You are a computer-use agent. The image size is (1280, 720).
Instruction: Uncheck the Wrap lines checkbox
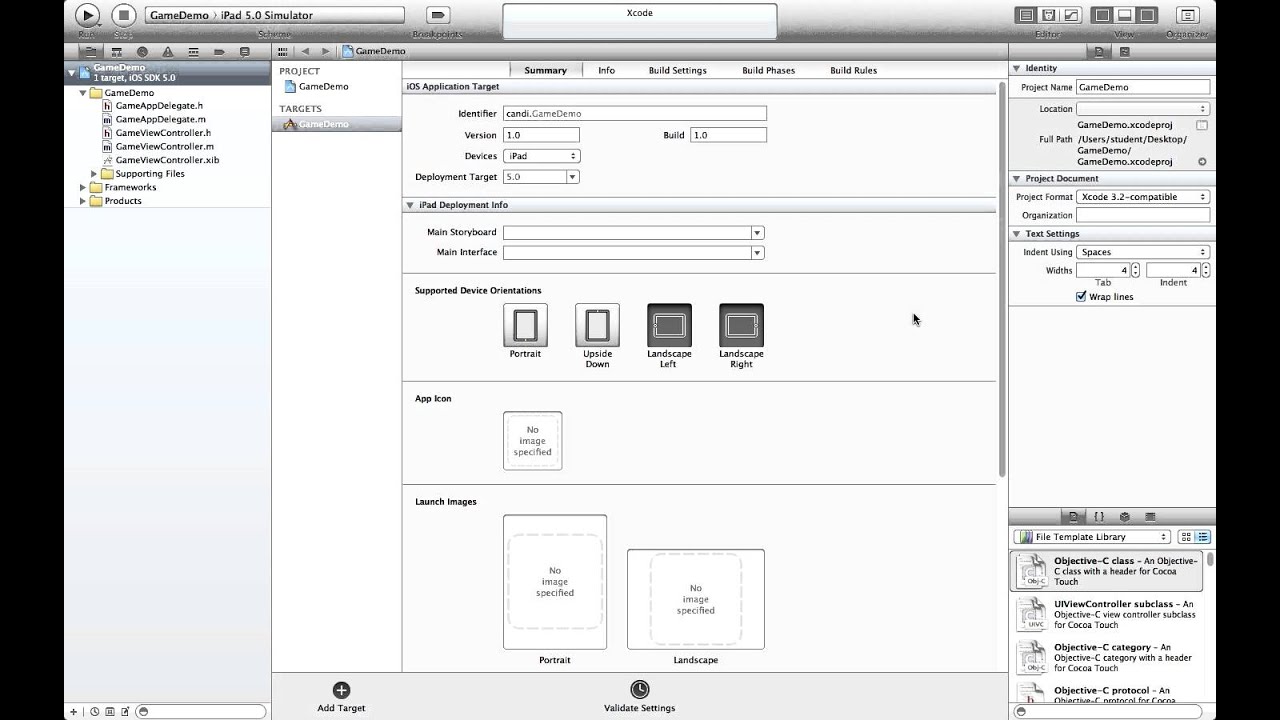point(1081,297)
